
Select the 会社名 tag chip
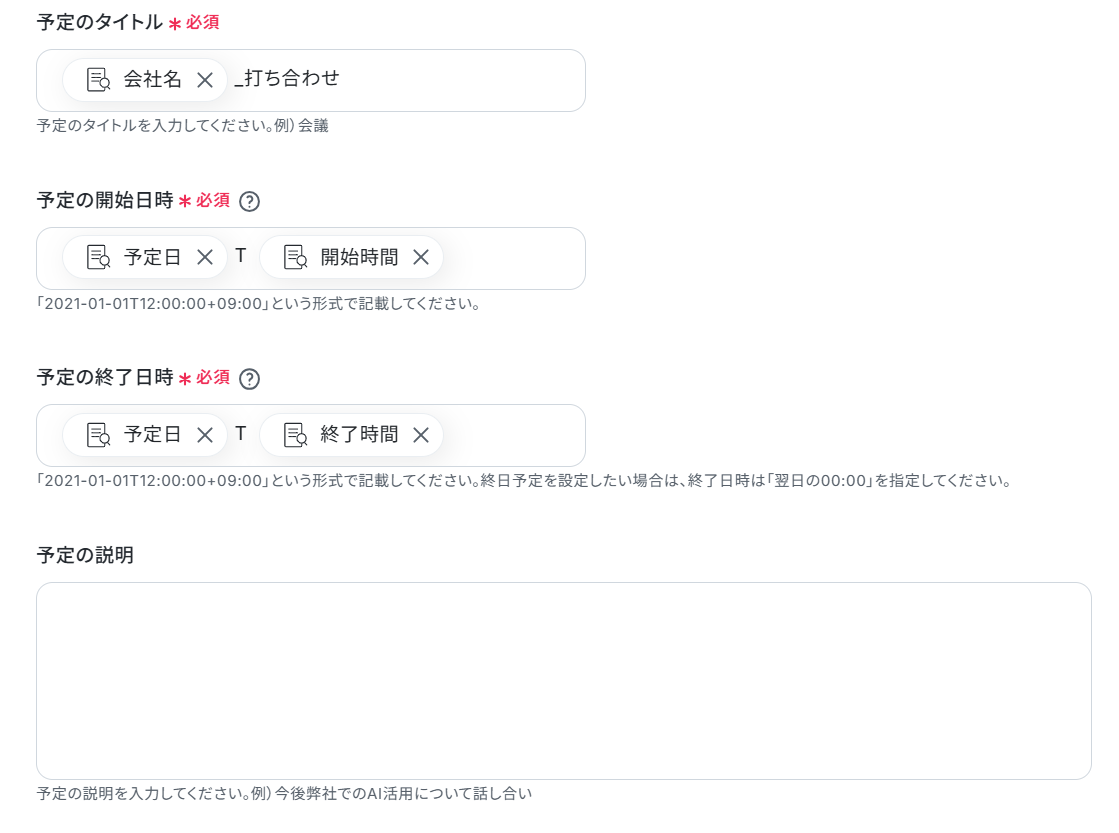click(145, 80)
